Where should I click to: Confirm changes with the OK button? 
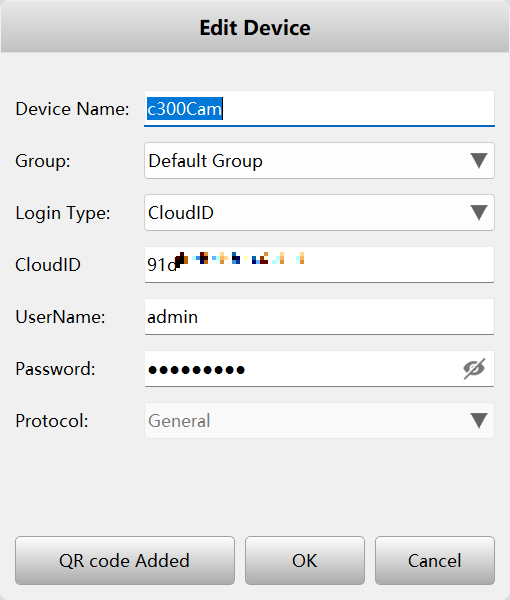305,561
